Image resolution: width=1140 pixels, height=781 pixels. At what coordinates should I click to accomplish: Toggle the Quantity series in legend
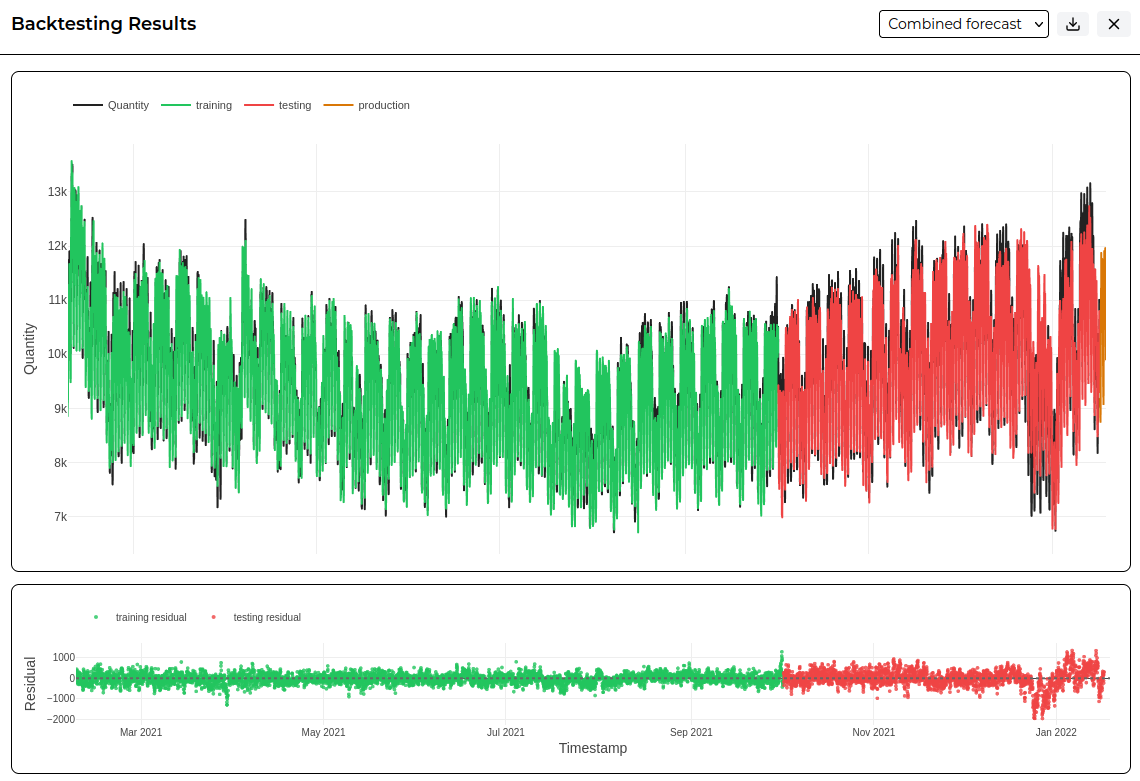point(111,105)
